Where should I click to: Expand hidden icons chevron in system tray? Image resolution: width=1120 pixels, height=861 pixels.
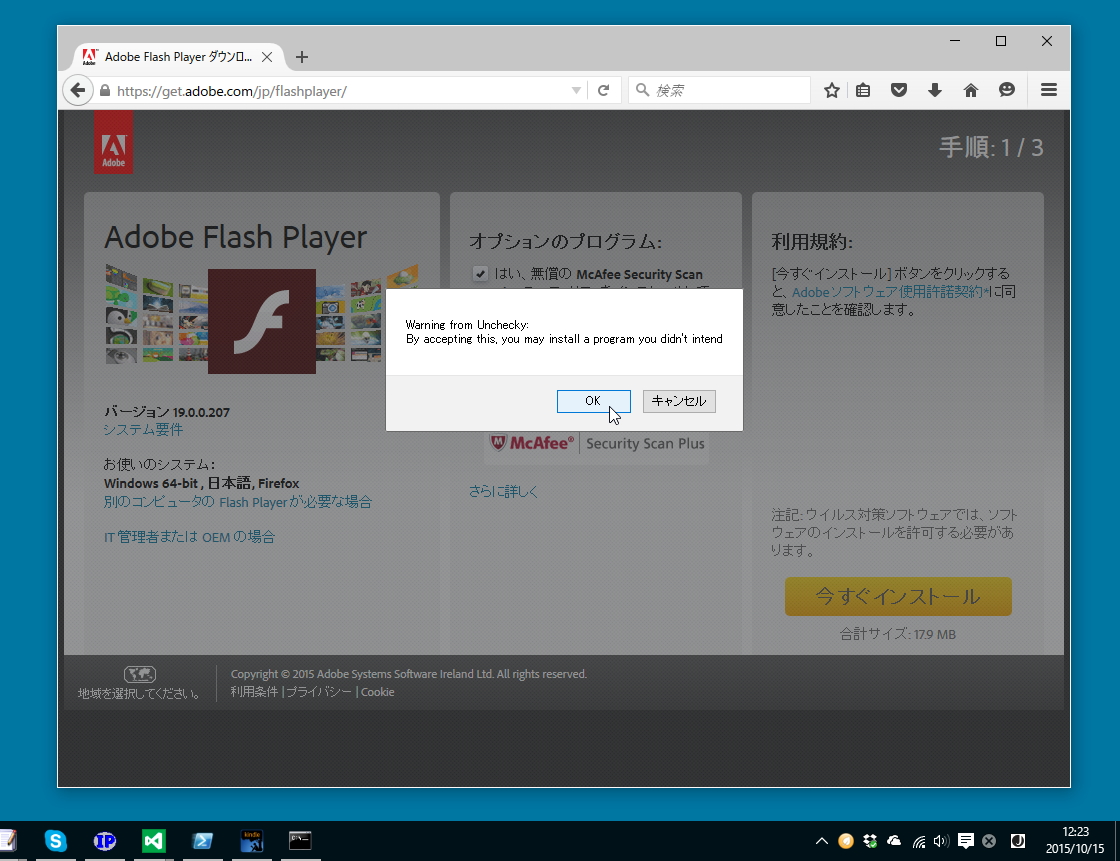pyautogui.click(x=821, y=841)
